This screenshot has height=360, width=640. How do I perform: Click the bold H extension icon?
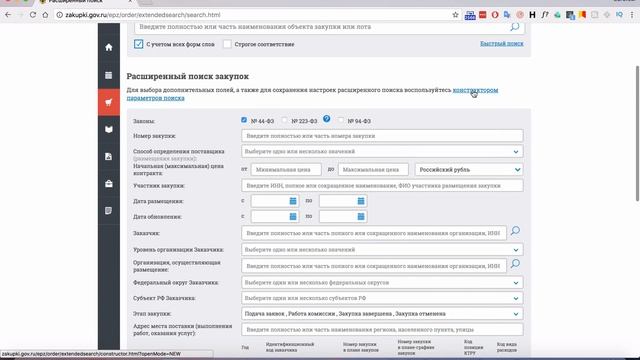[532, 15]
